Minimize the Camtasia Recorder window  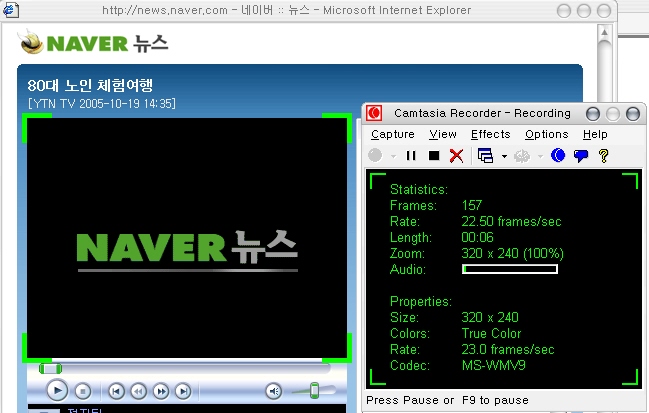pos(593,113)
